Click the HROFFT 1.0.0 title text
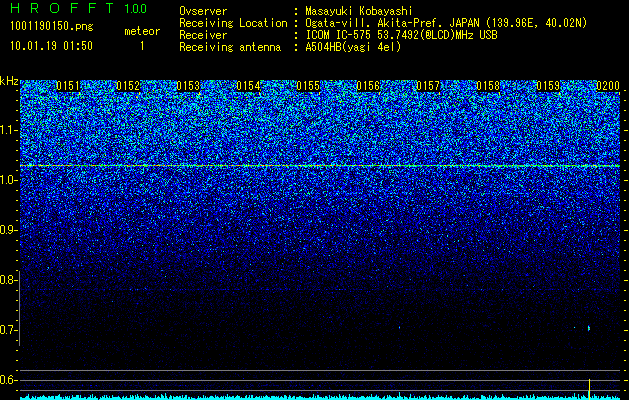Image resolution: width=629 pixels, height=400 pixels. point(79,8)
